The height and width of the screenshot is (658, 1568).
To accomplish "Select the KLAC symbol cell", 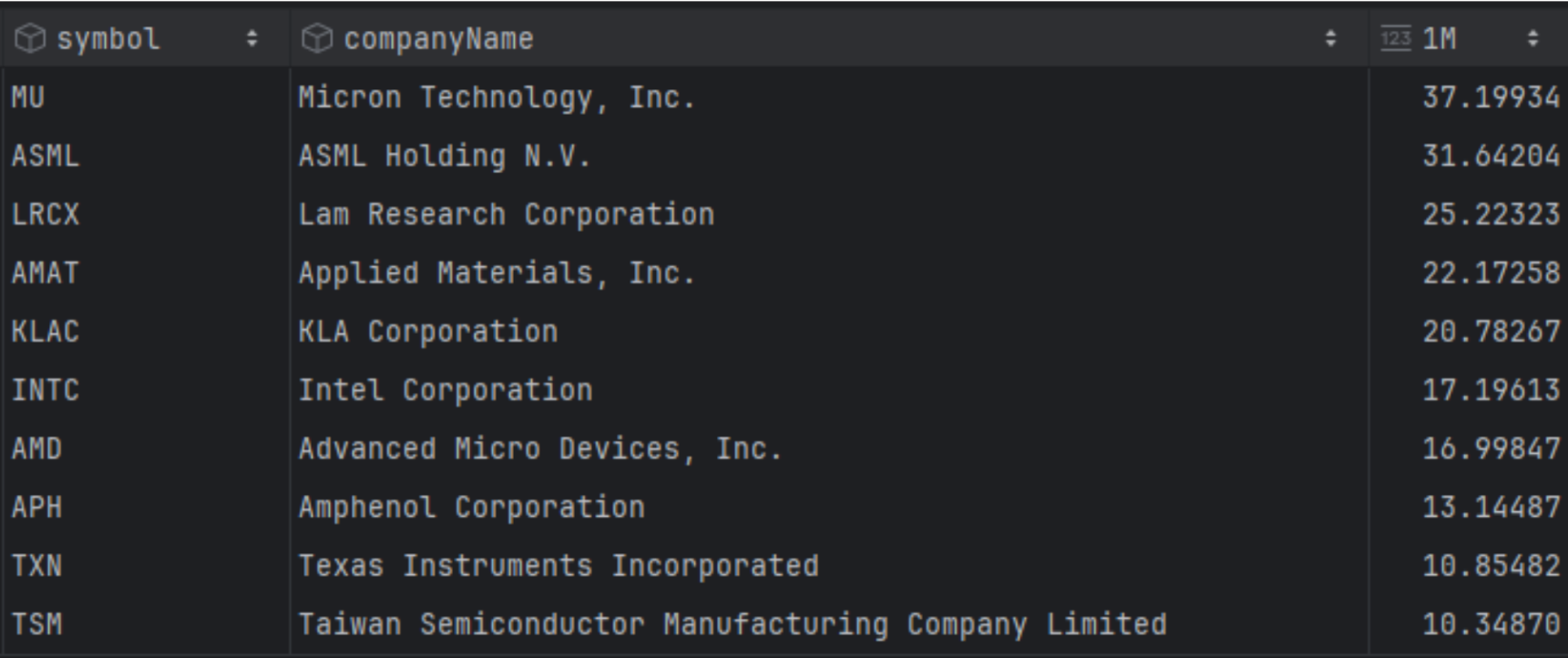I will 46,332.
